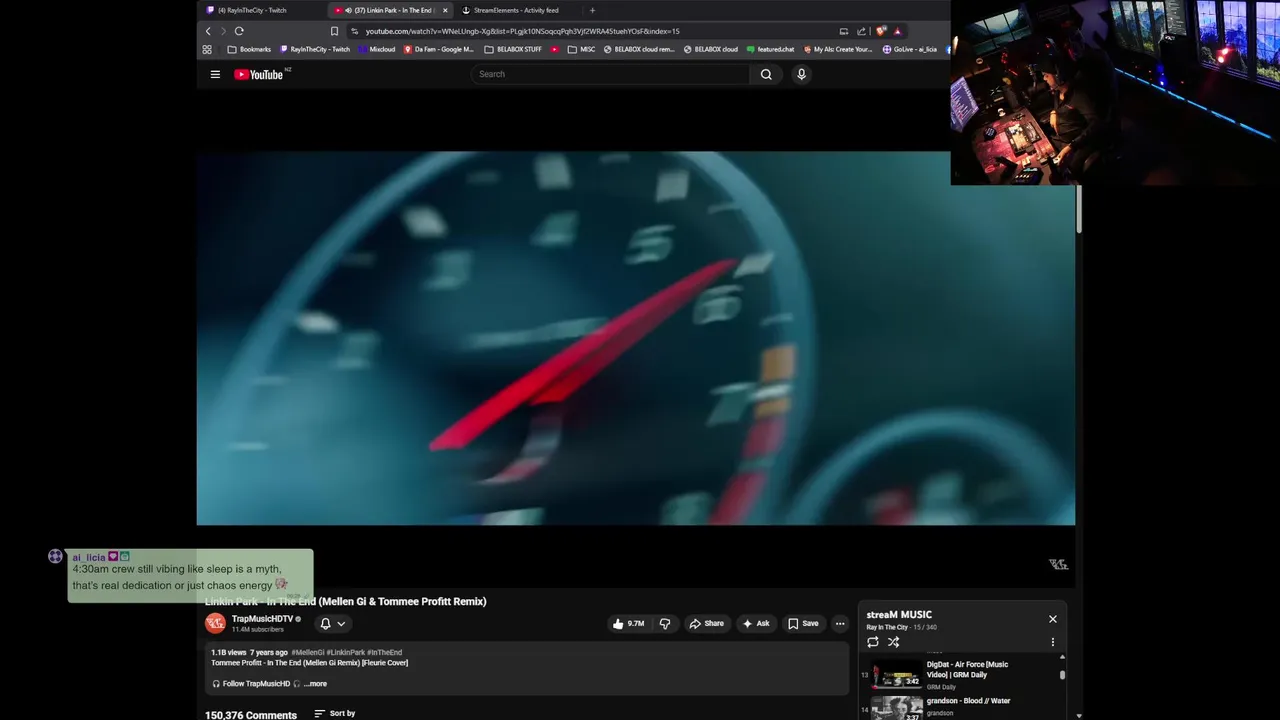Viewport: 1280px width, 720px height.
Task: Open the Da Fam - Google Maps bookmark
Action: (x=438, y=49)
